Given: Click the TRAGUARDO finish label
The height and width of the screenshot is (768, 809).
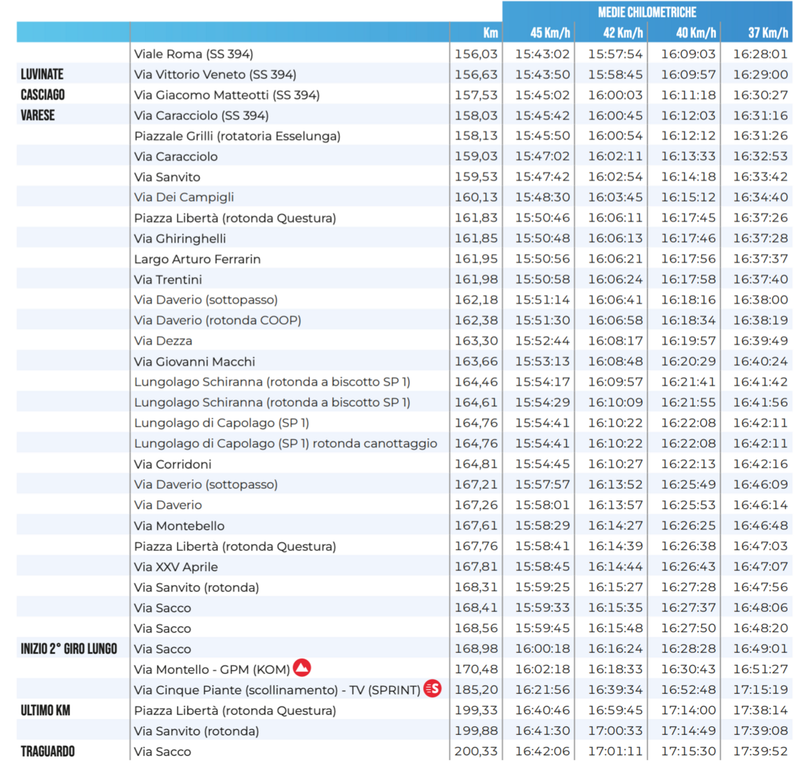Looking at the screenshot, I should tap(48, 751).
